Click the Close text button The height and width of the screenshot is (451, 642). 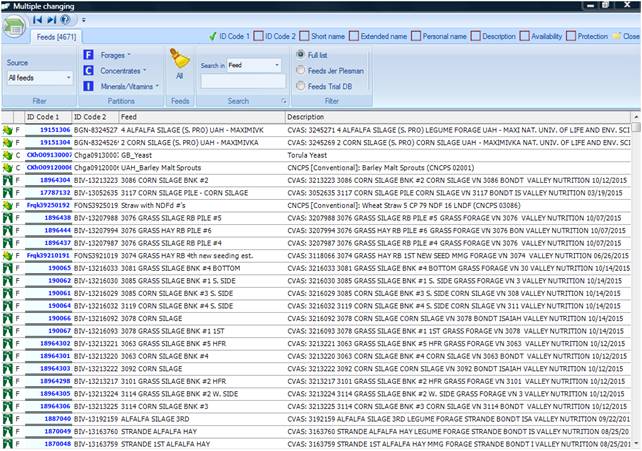[631, 36]
